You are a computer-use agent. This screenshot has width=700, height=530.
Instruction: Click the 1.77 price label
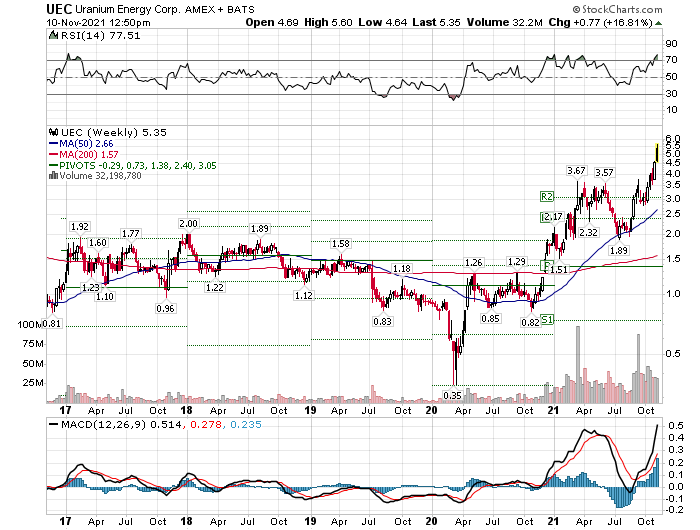(130, 233)
